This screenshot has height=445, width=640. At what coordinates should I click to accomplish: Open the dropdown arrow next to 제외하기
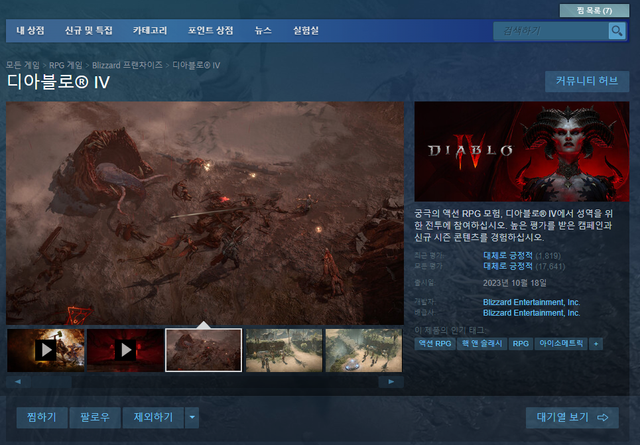coord(192,417)
